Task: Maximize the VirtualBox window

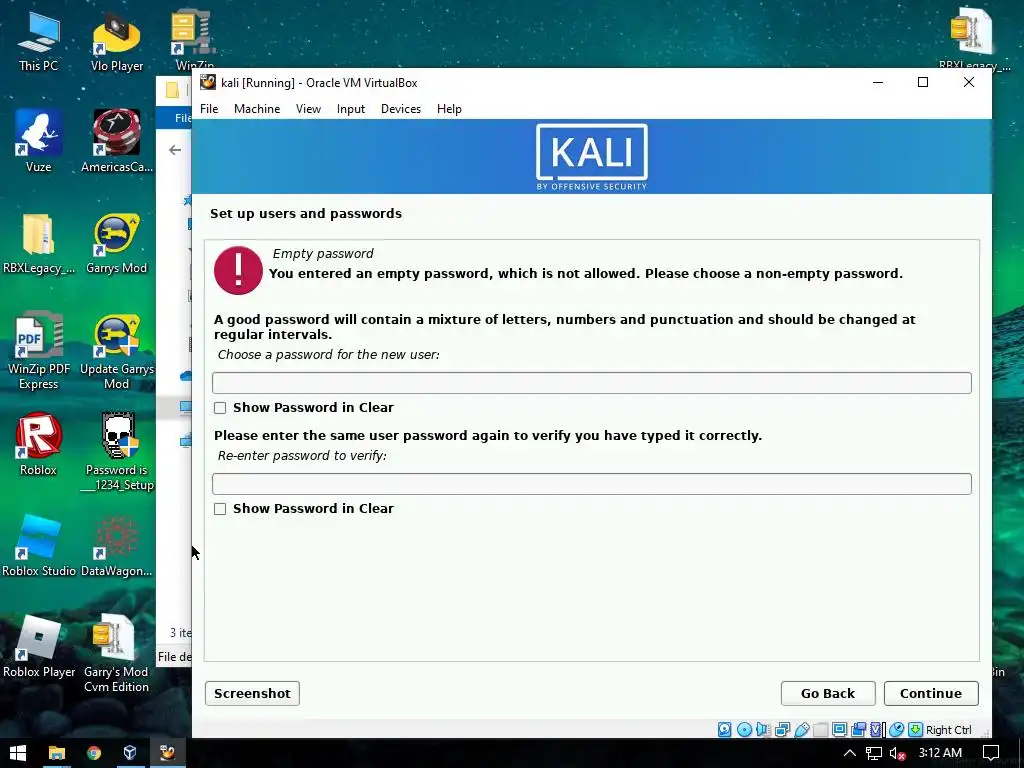Action: (923, 82)
